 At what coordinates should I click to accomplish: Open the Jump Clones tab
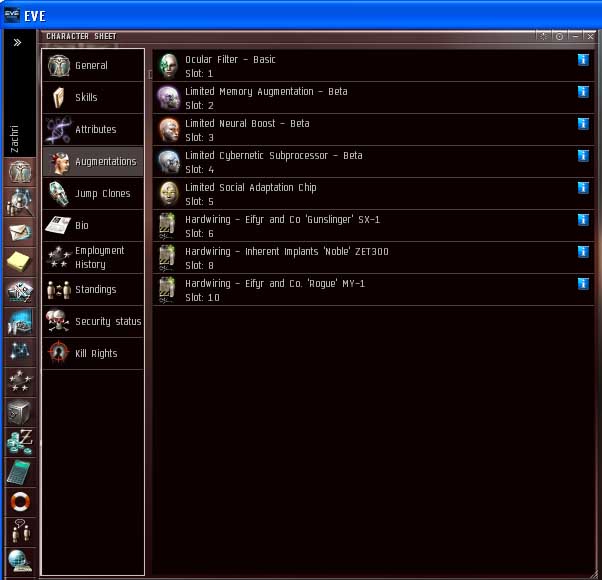point(93,193)
